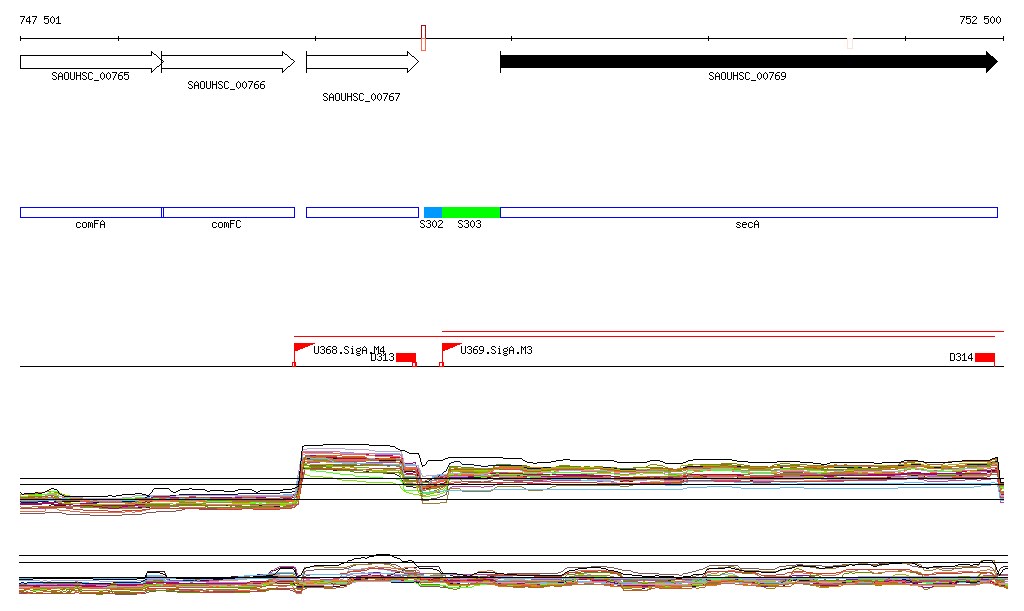Select the comFA annotation box
1024x611 pixels.
click(90, 212)
